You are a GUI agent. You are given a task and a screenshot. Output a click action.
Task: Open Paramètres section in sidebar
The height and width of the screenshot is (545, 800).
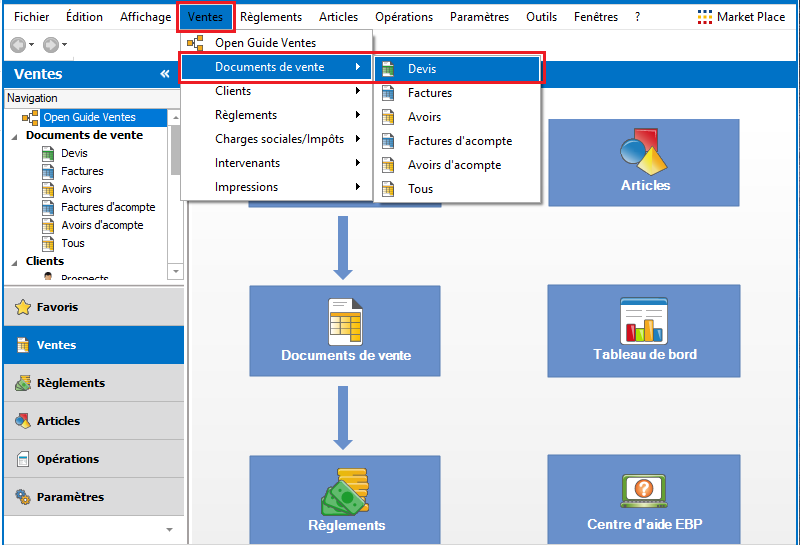tap(70, 497)
